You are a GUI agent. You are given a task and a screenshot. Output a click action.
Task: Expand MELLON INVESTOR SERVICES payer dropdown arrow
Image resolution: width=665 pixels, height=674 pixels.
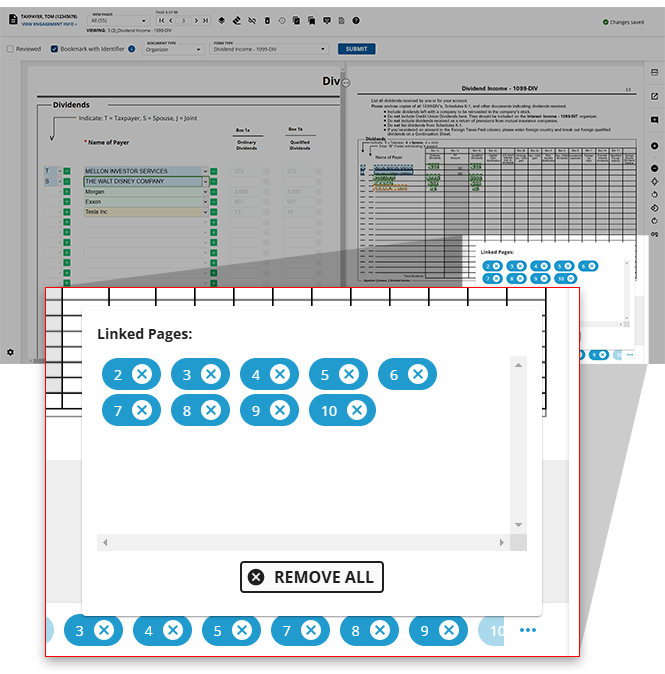(x=205, y=171)
